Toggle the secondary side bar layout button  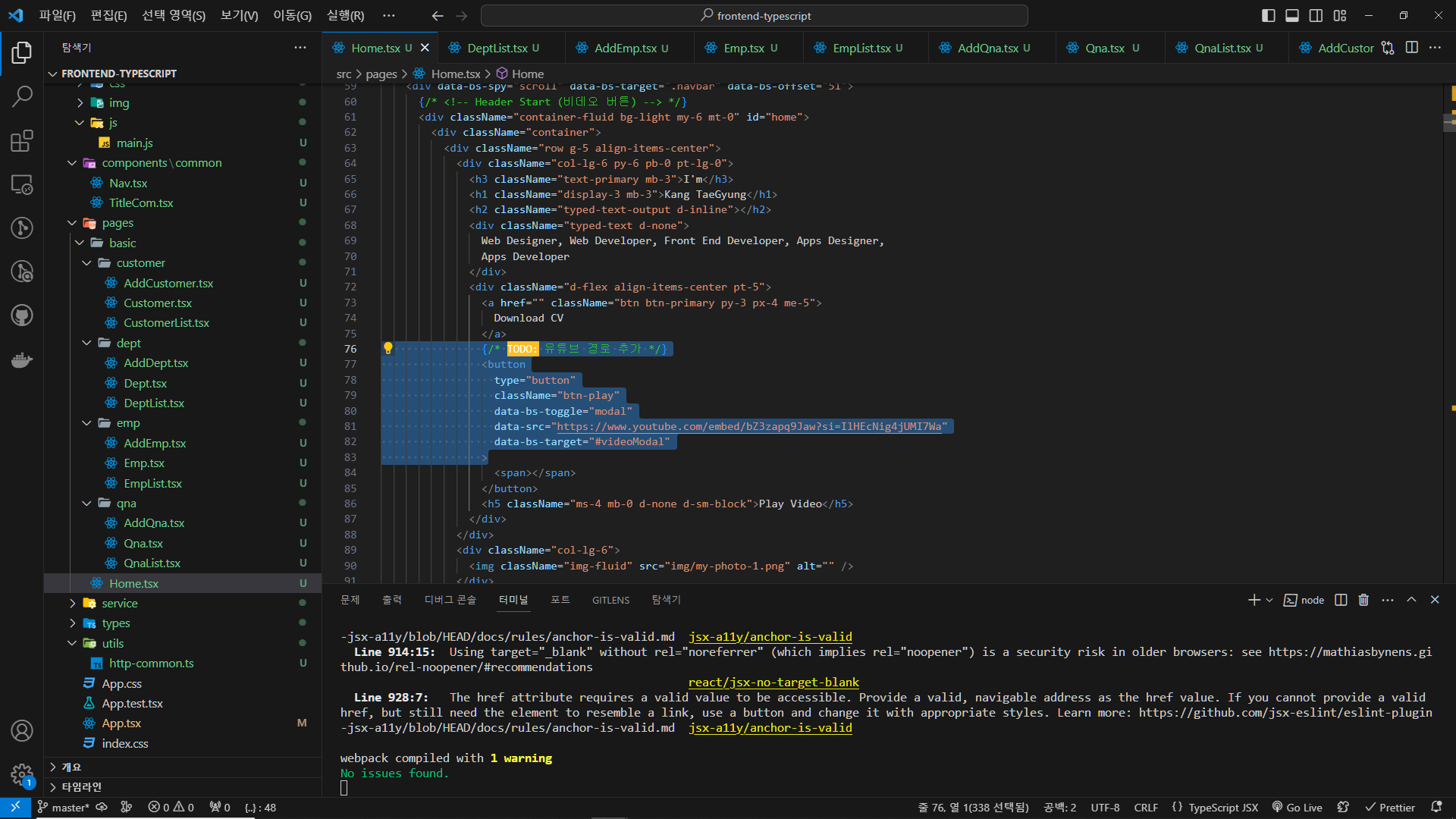pyautogui.click(x=1316, y=15)
